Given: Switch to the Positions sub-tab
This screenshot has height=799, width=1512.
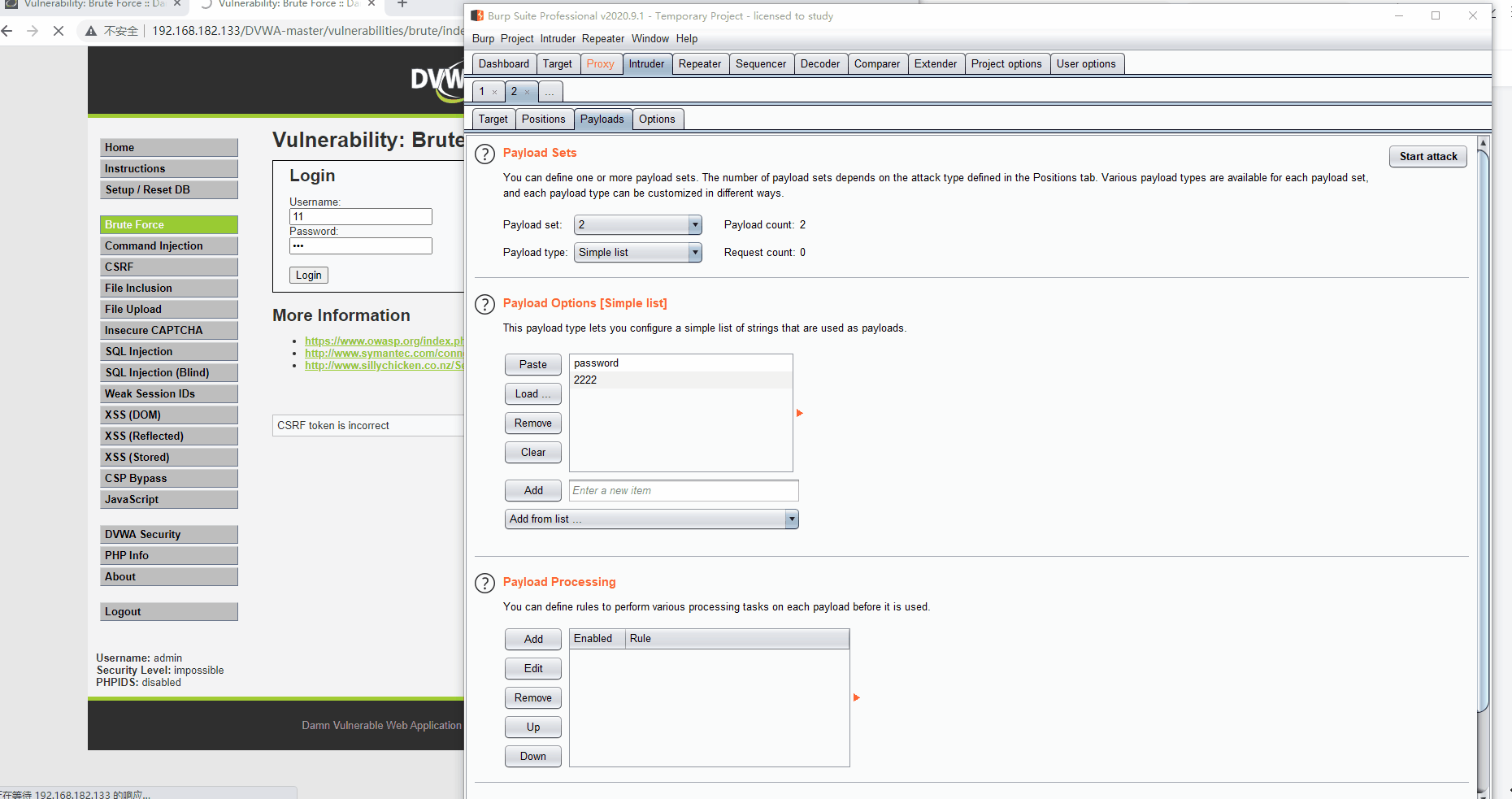Looking at the screenshot, I should pyautogui.click(x=543, y=119).
